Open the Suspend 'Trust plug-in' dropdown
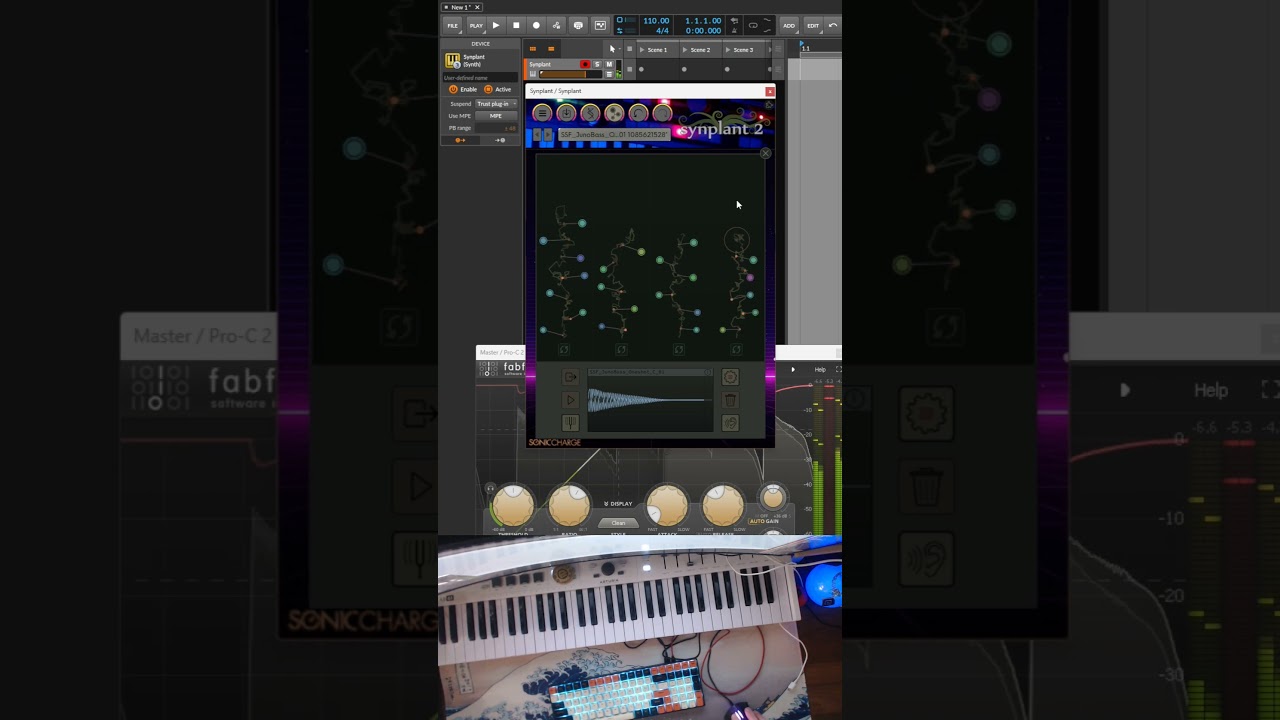Image resolution: width=1280 pixels, height=720 pixels. (x=496, y=104)
